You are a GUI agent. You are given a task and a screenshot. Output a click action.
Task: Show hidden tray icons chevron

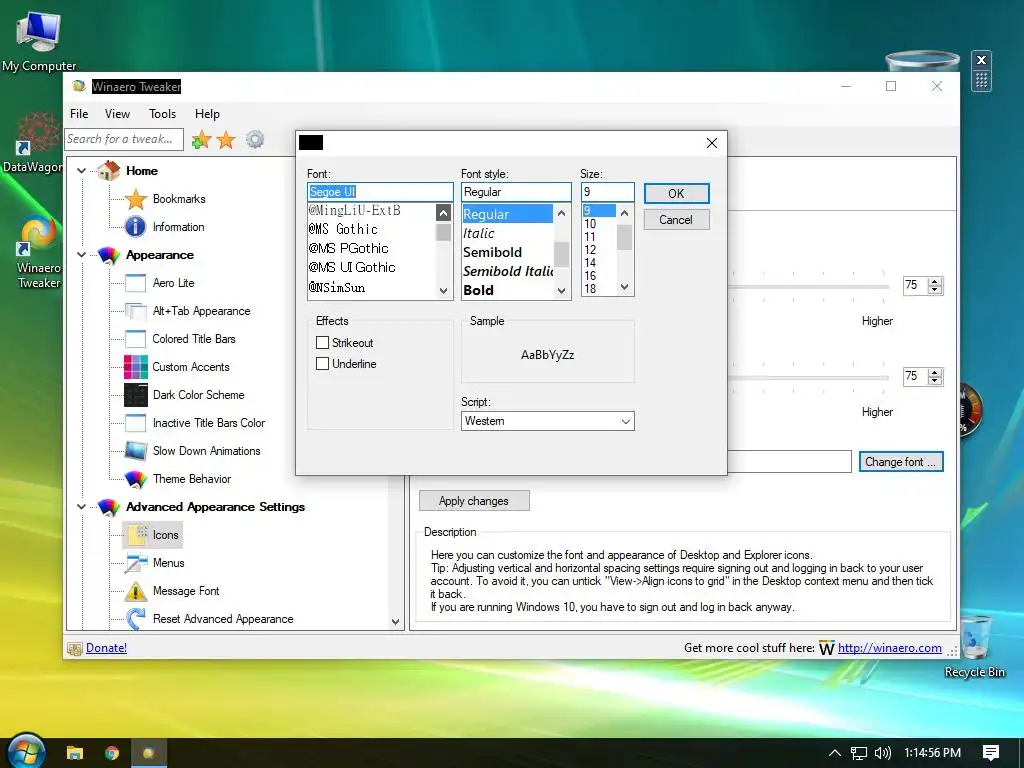point(834,753)
